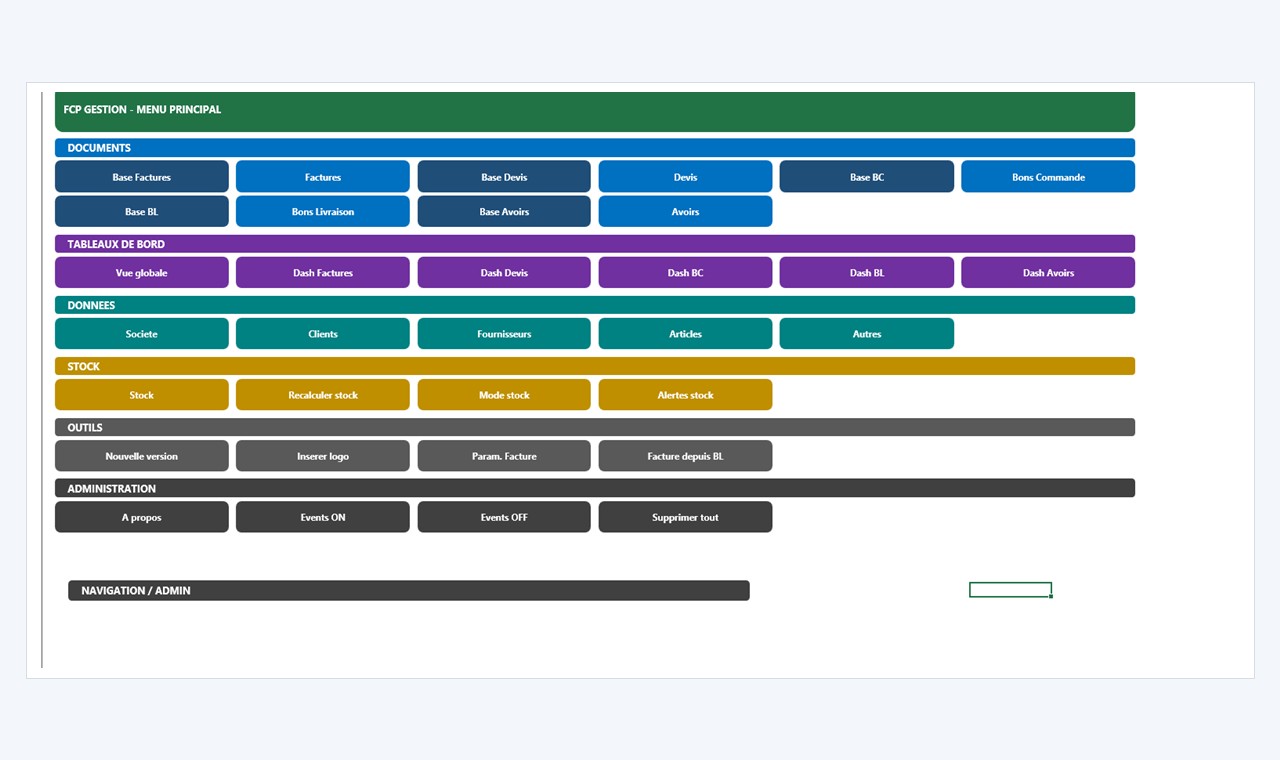The image size is (1280, 760).
Task: Click the NAVIGATION / ADMIN bar
Action: point(409,591)
